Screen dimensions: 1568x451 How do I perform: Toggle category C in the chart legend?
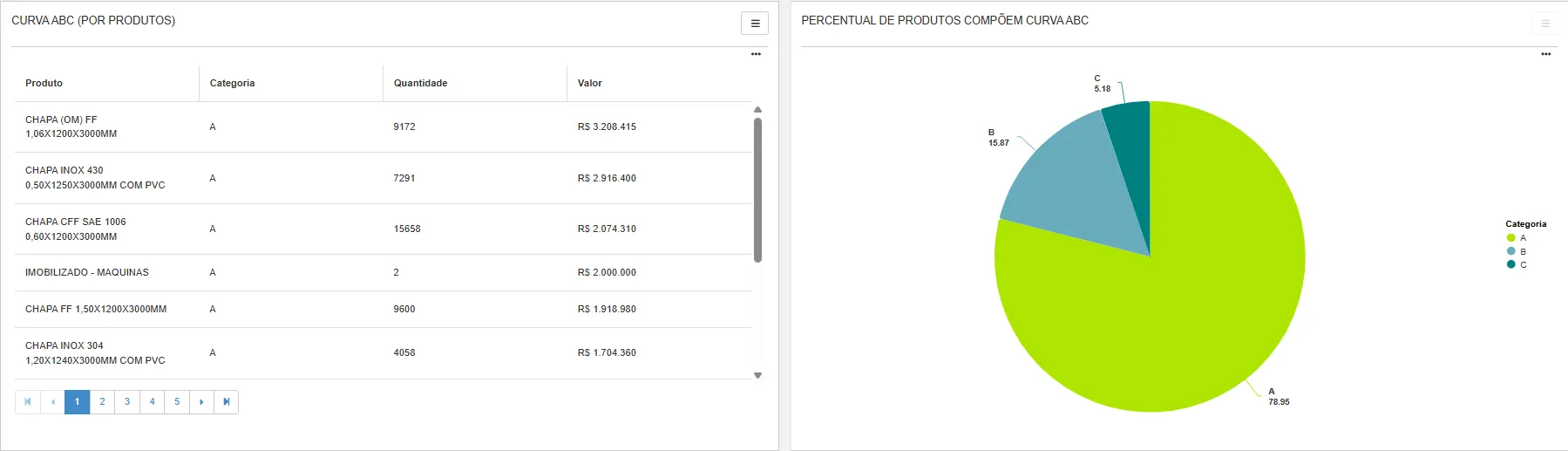click(x=1517, y=265)
